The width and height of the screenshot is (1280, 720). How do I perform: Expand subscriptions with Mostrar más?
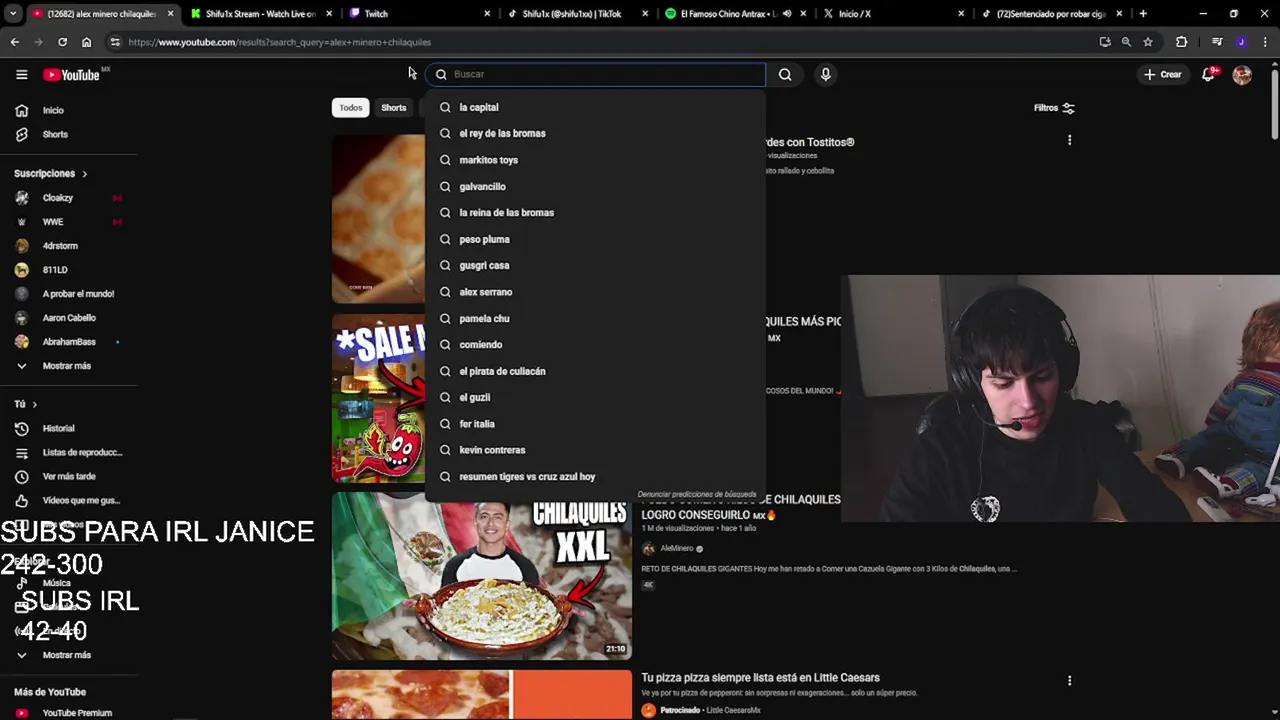67,366
